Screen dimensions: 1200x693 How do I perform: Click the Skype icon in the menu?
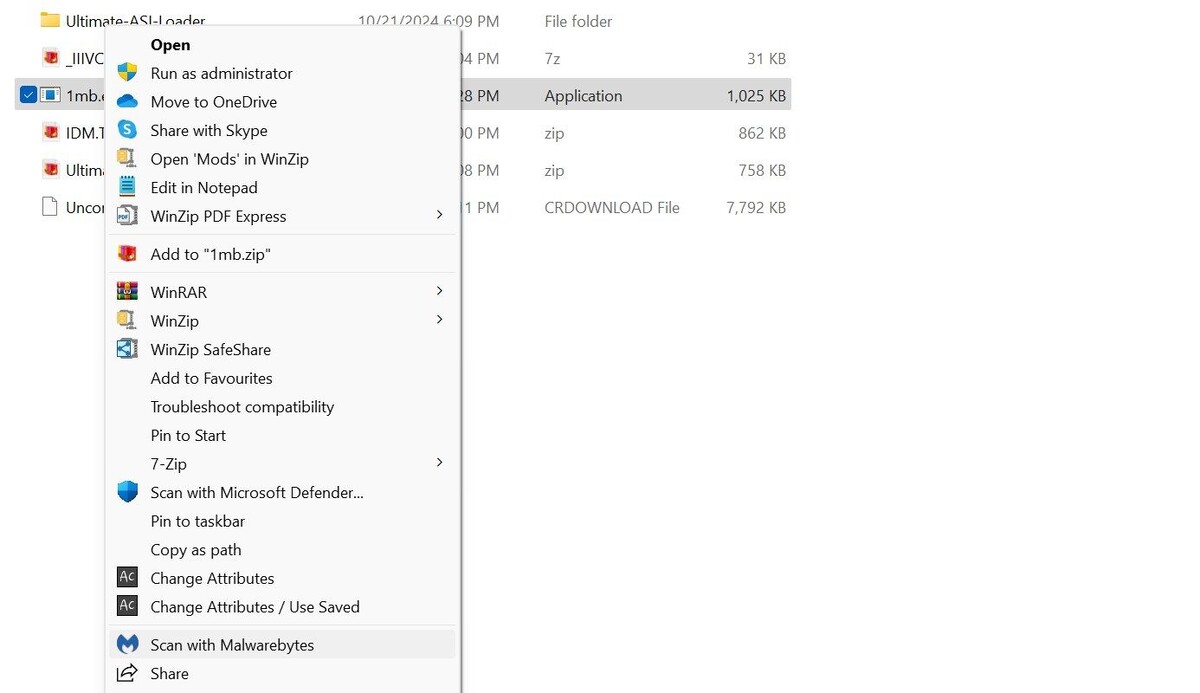pos(127,130)
